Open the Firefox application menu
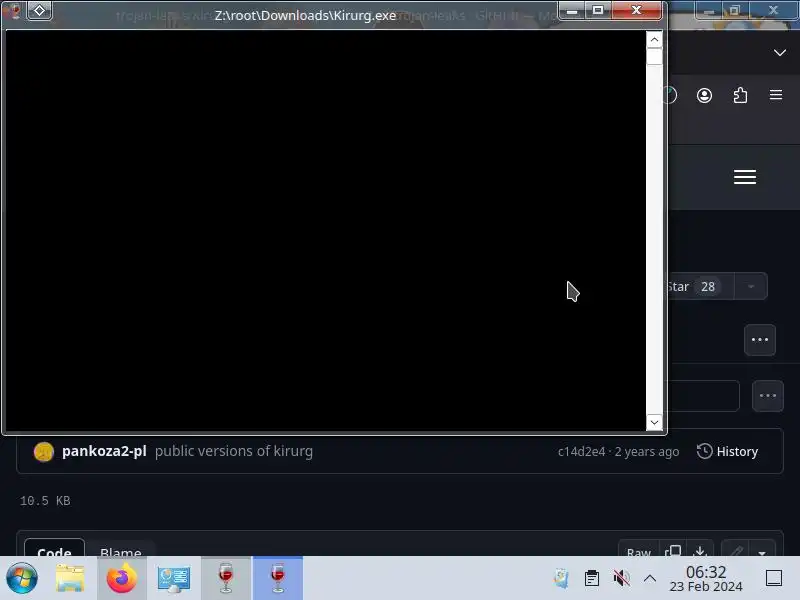This screenshot has height=600, width=800. (x=776, y=95)
